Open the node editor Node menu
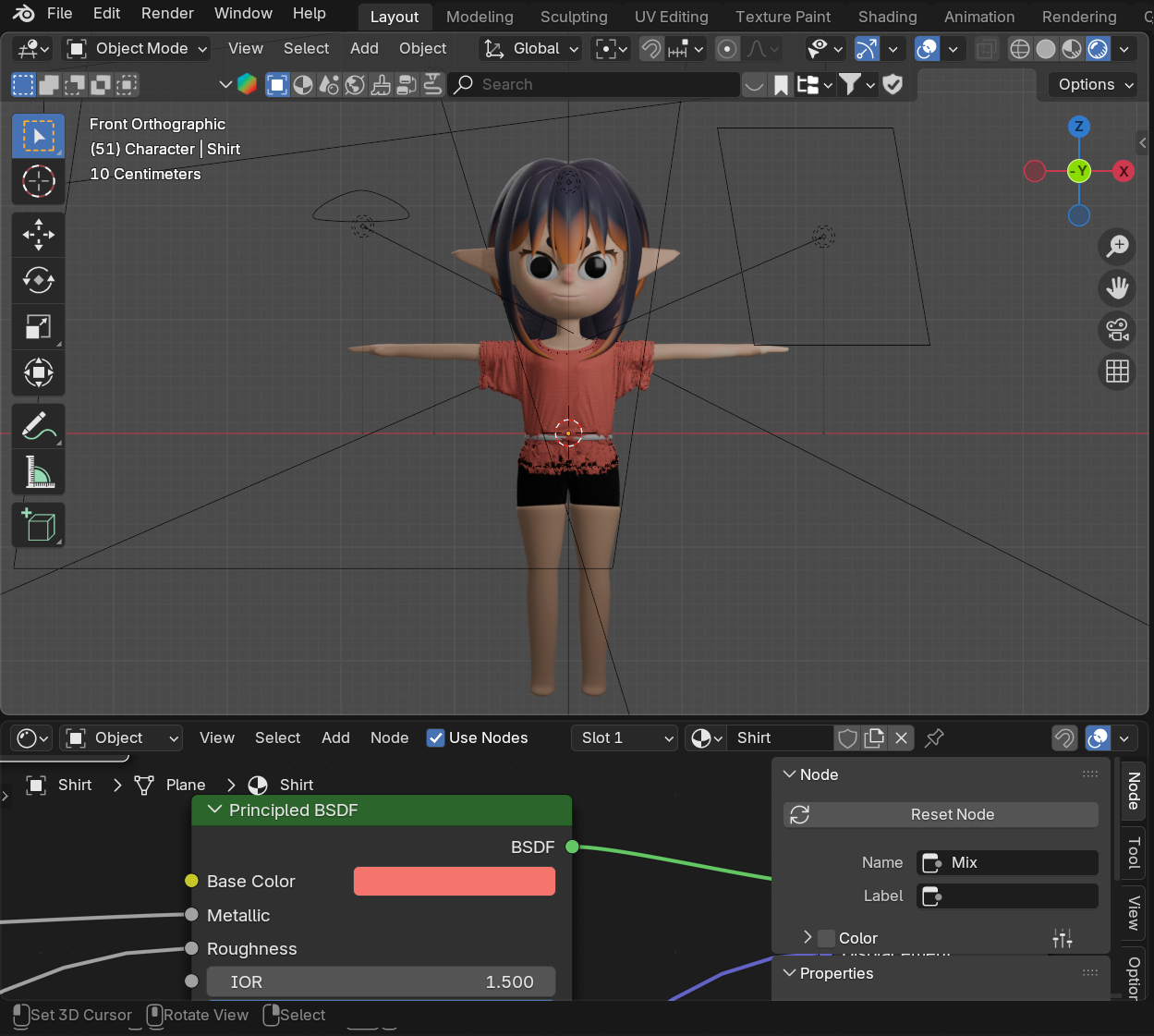1154x1036 pixels. [389, 737]
